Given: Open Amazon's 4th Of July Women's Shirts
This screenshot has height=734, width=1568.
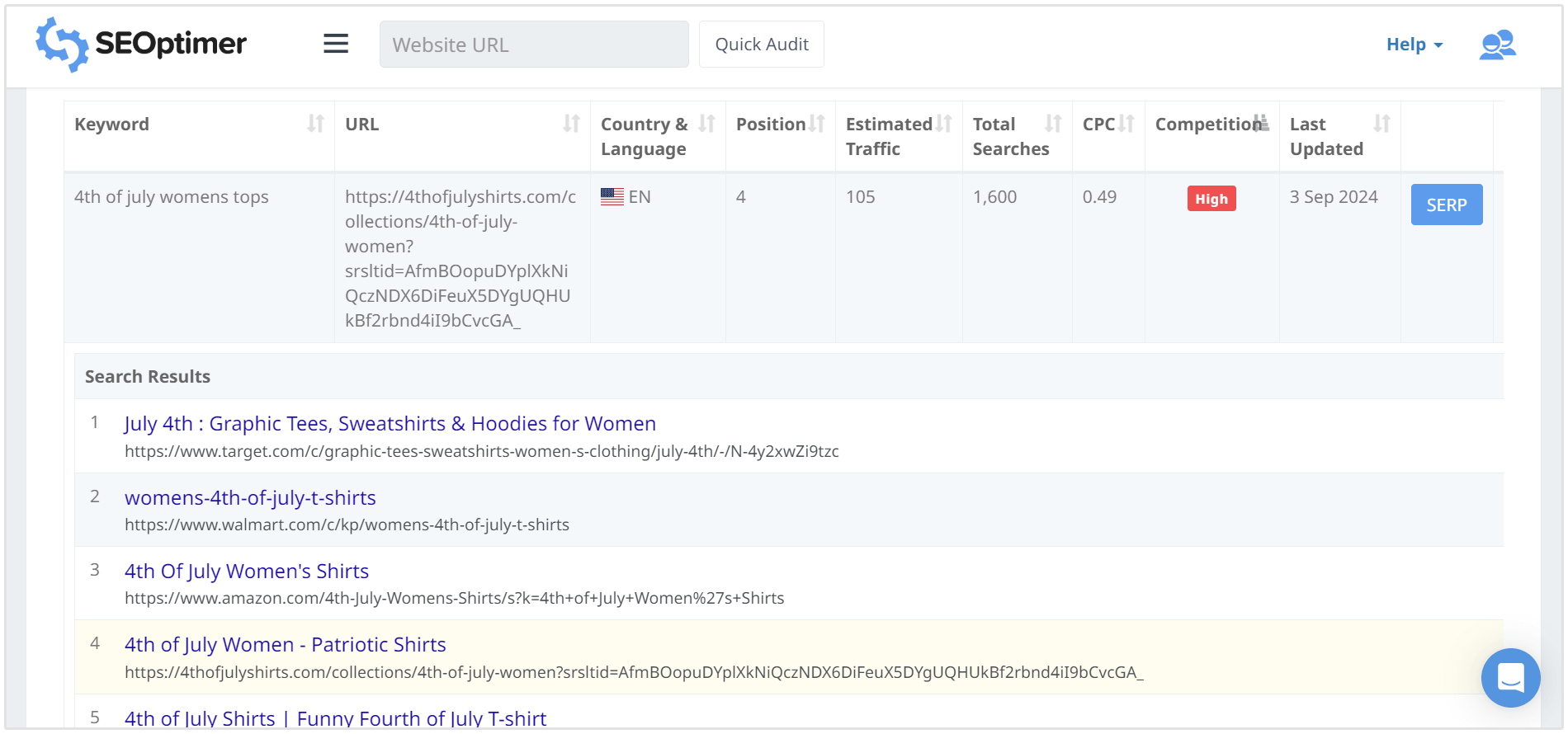Looking at the screenshot, I should click(246, 571).
